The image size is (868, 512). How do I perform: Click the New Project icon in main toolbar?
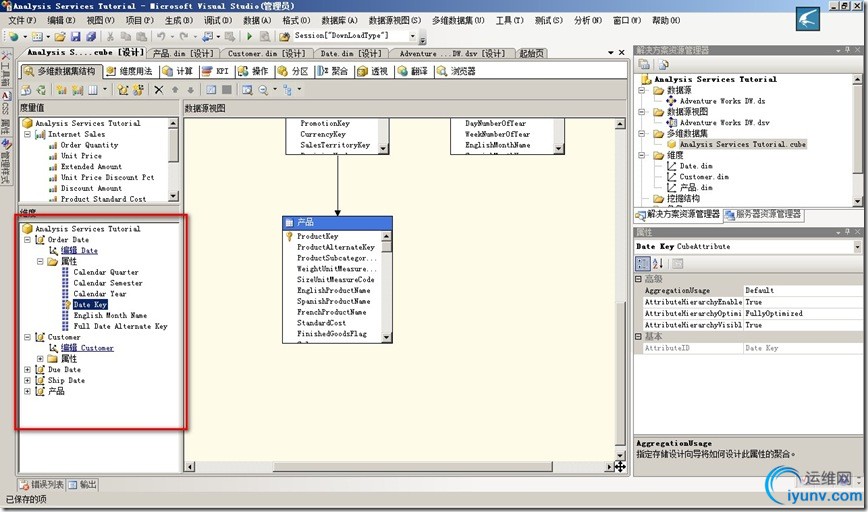pos(13,37)
